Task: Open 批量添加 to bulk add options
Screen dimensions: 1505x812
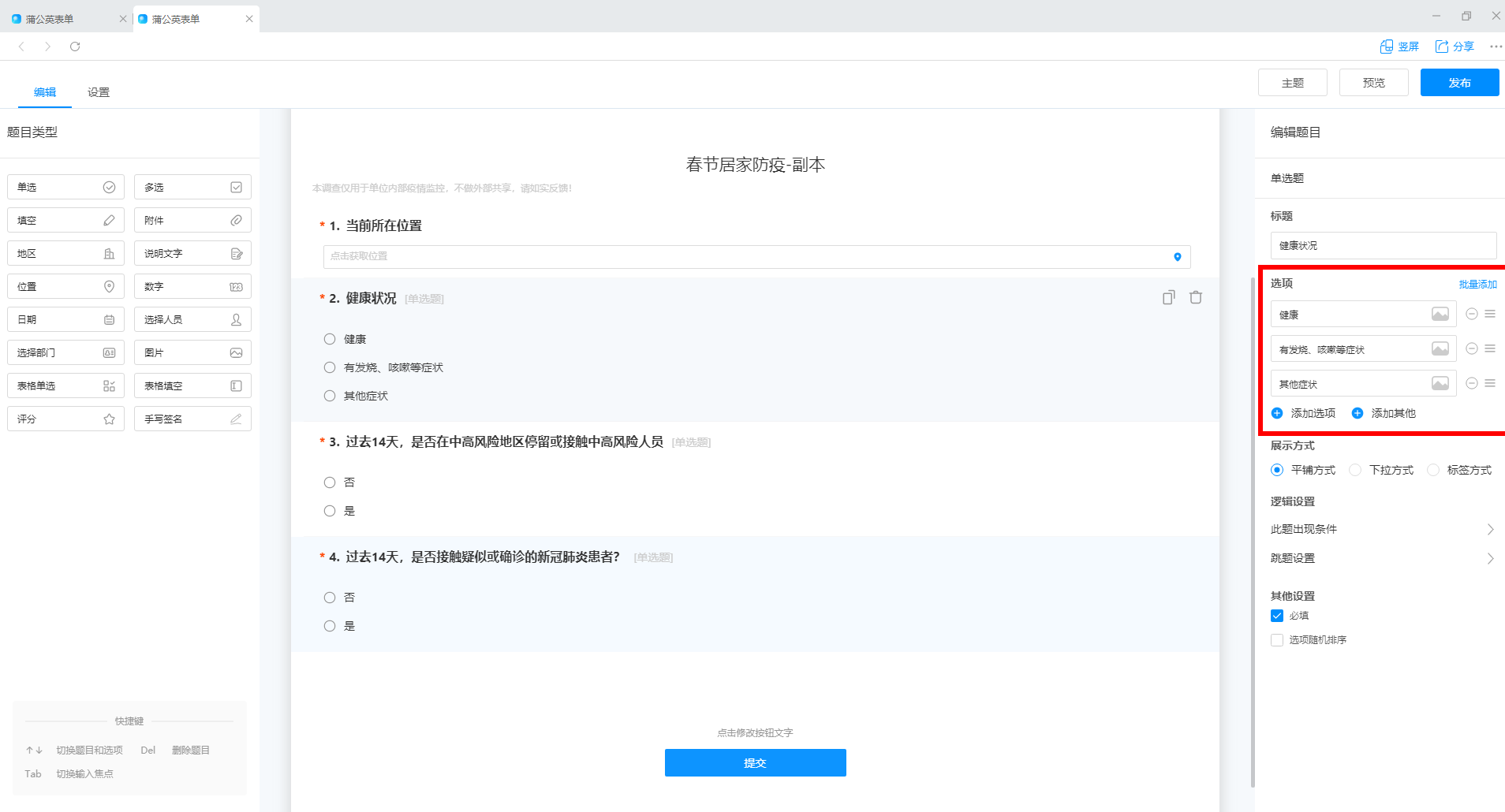Action: [1478, 284]
